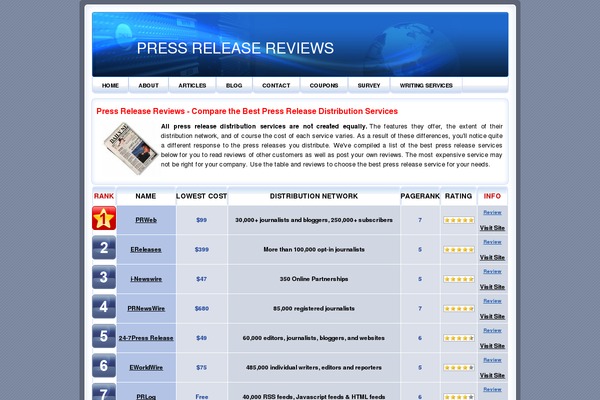The height and width of the screenshot is (400, 600).
Task: Read the Review link for i-Newswire
Action: click(x=492, y=271)
